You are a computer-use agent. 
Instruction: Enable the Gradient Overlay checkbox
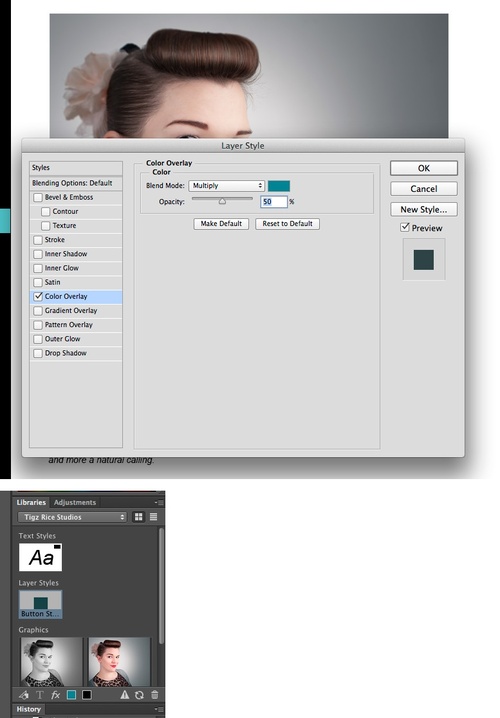pos(38,310)
